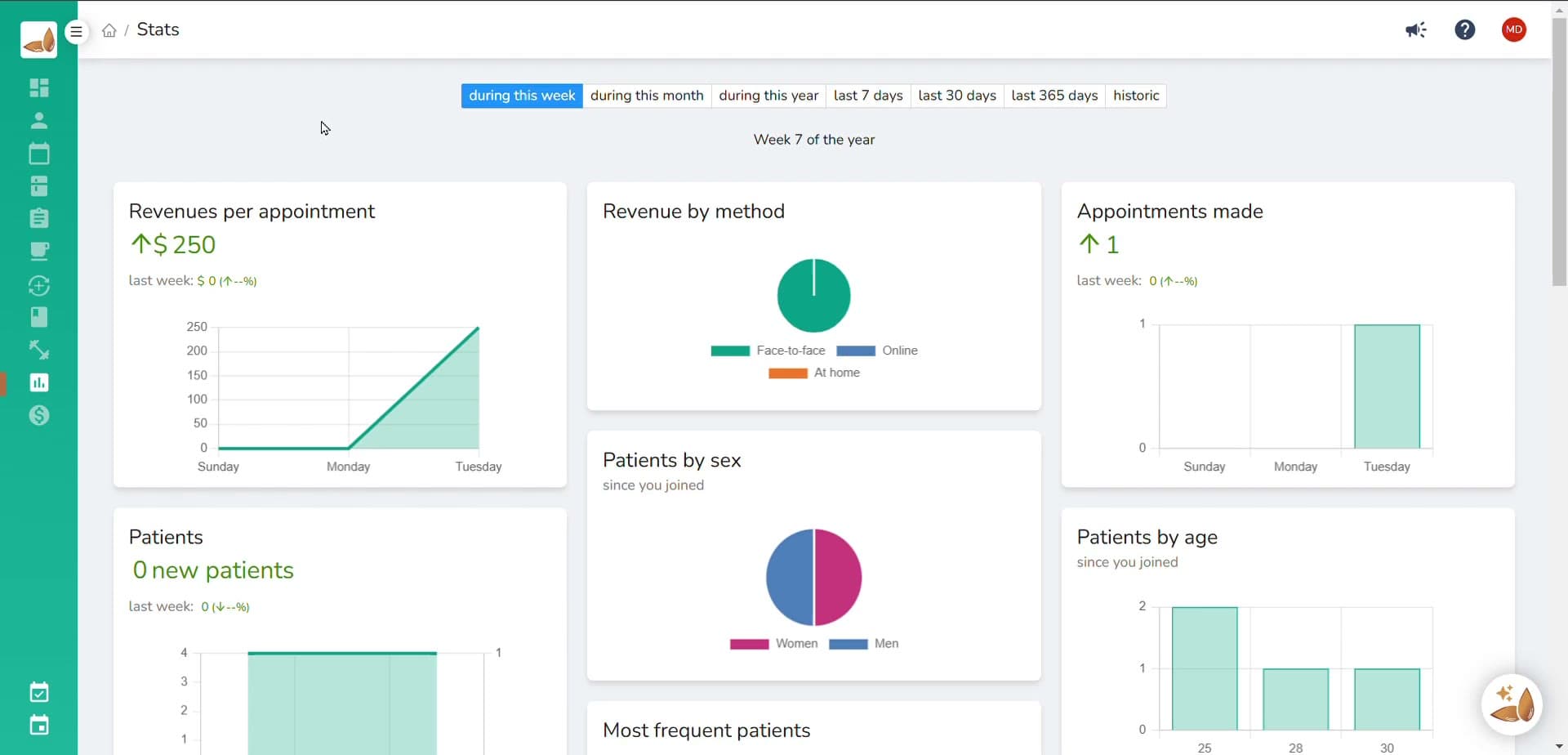Open the dashboard icon in sidebar
Viewport: 1568px width, 755px height.
(x=38, y=87)
